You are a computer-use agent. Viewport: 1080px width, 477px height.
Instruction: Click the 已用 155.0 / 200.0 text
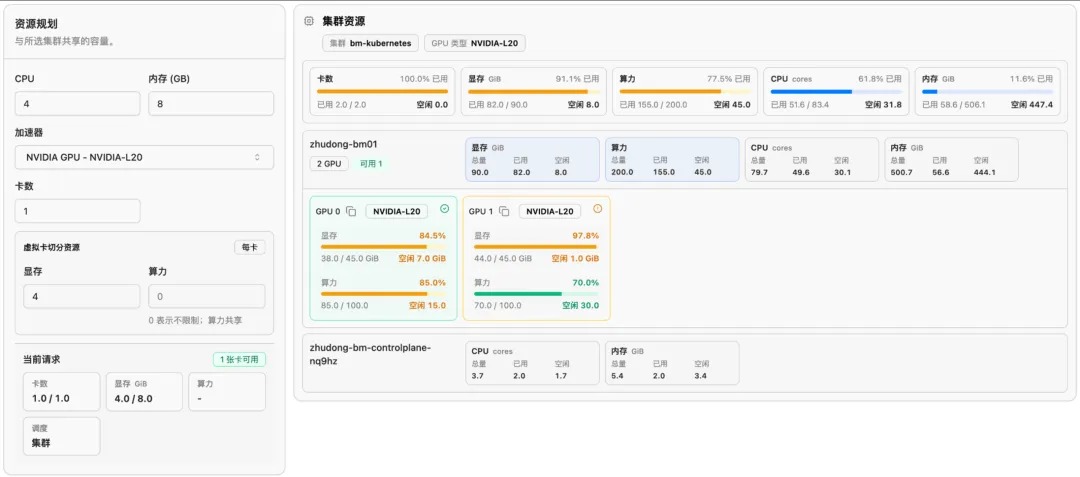653,105
